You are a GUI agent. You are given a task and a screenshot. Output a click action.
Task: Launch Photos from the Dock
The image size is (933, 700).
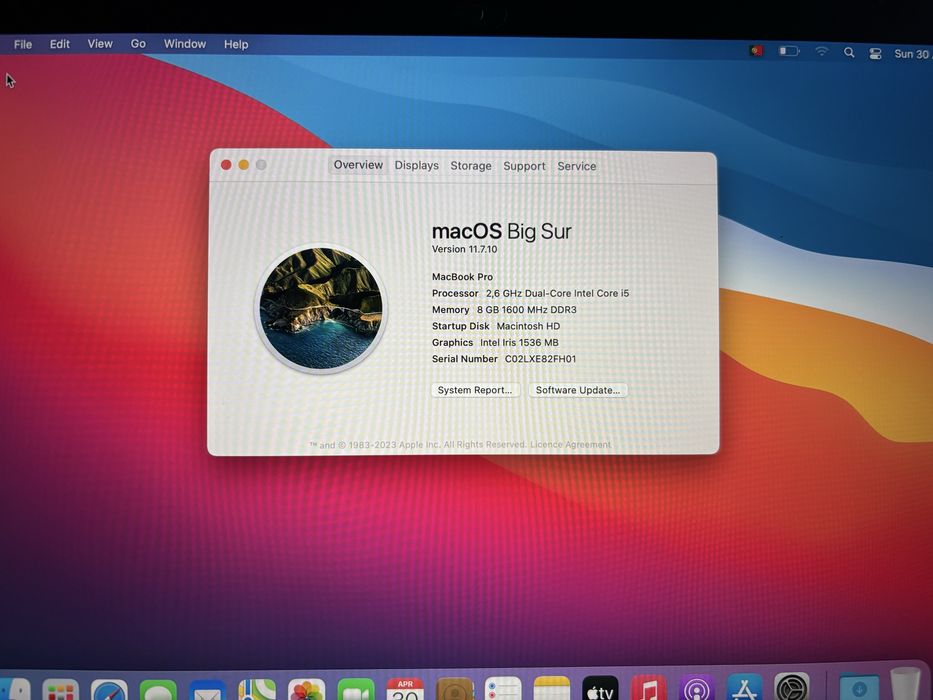coord(306,690)
